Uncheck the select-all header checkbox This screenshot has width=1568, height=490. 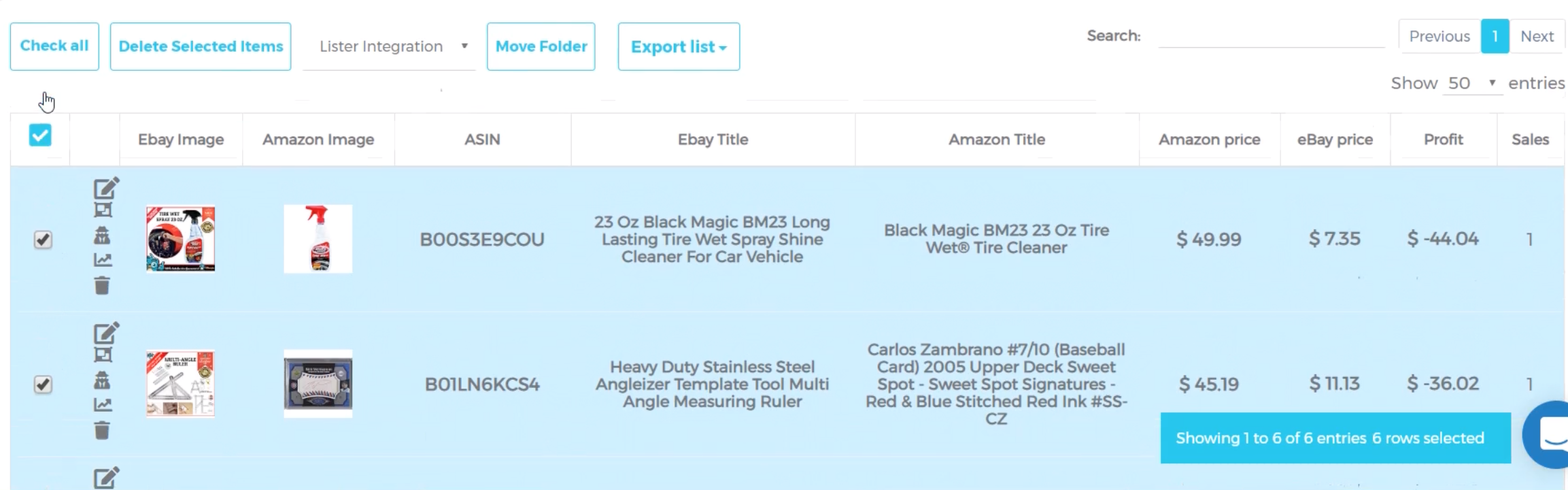(x=40, y=135)
